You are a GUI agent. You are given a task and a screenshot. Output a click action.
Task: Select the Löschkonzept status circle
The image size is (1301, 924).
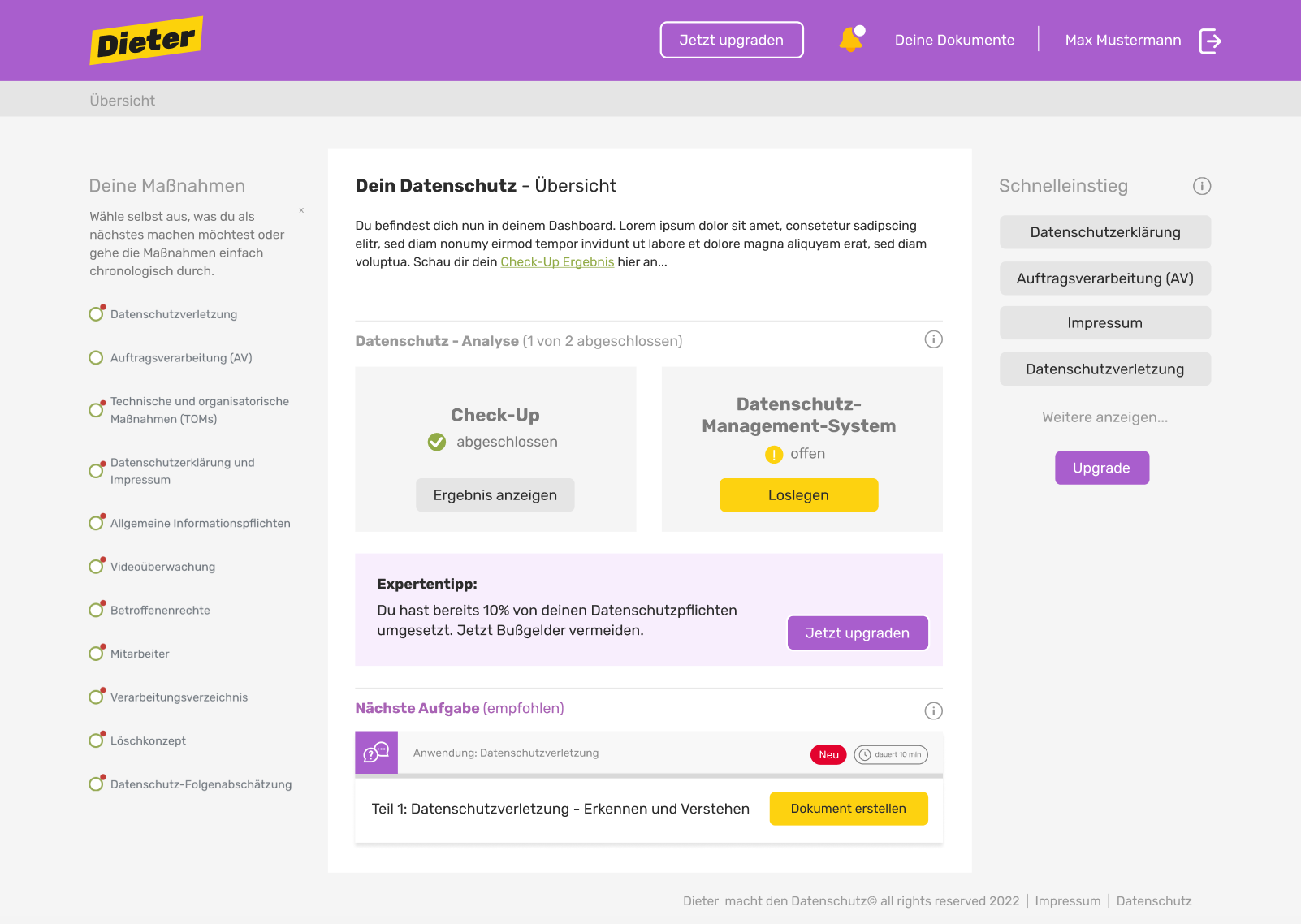coord(96,740)
